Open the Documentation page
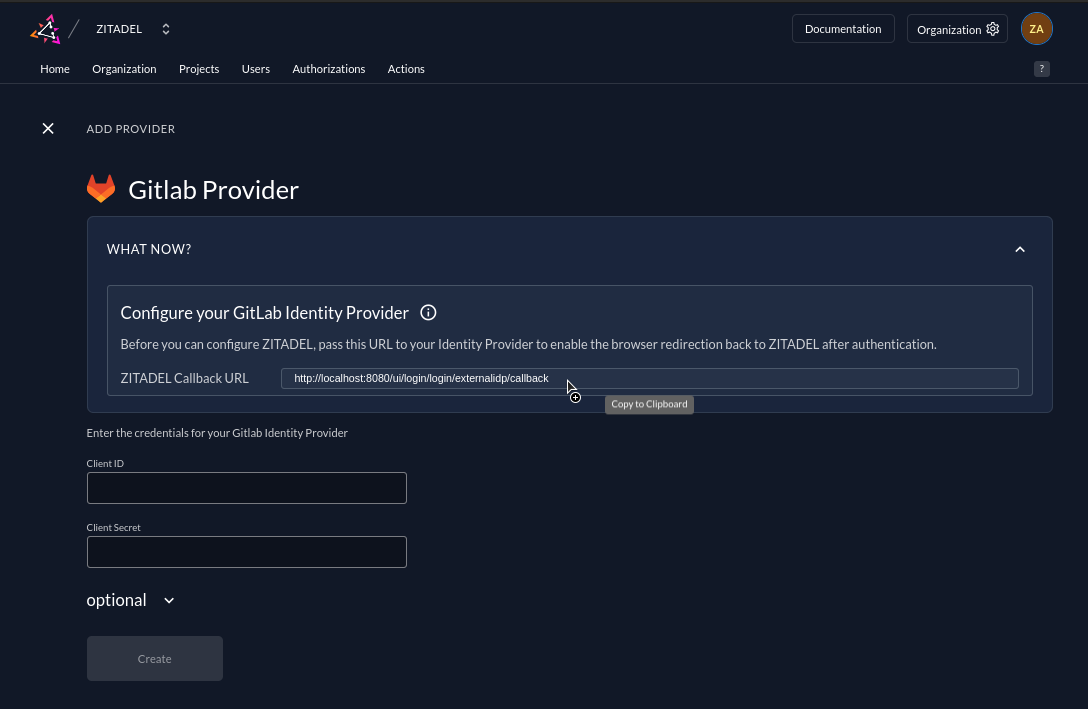The image size is (1088, 709). coord(843,28)
